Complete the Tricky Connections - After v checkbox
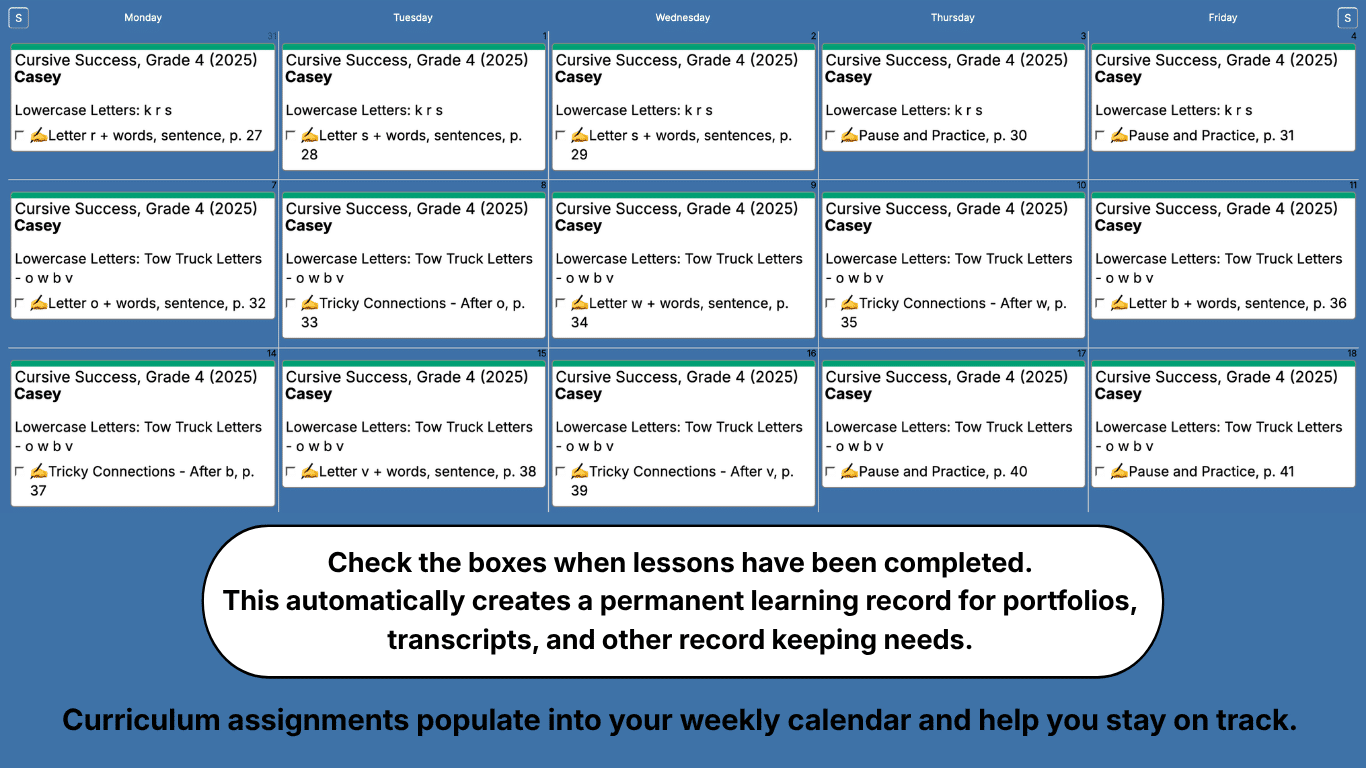The image size is (1366, 768). point(561,472)
